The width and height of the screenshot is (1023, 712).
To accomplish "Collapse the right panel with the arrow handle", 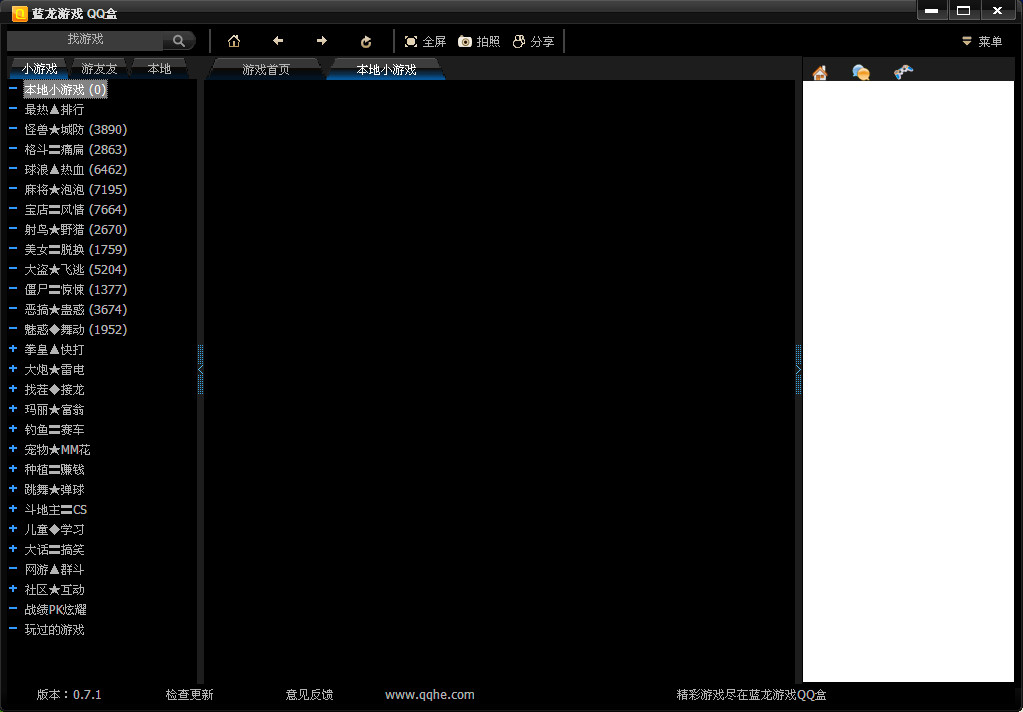I will [798, 369].
